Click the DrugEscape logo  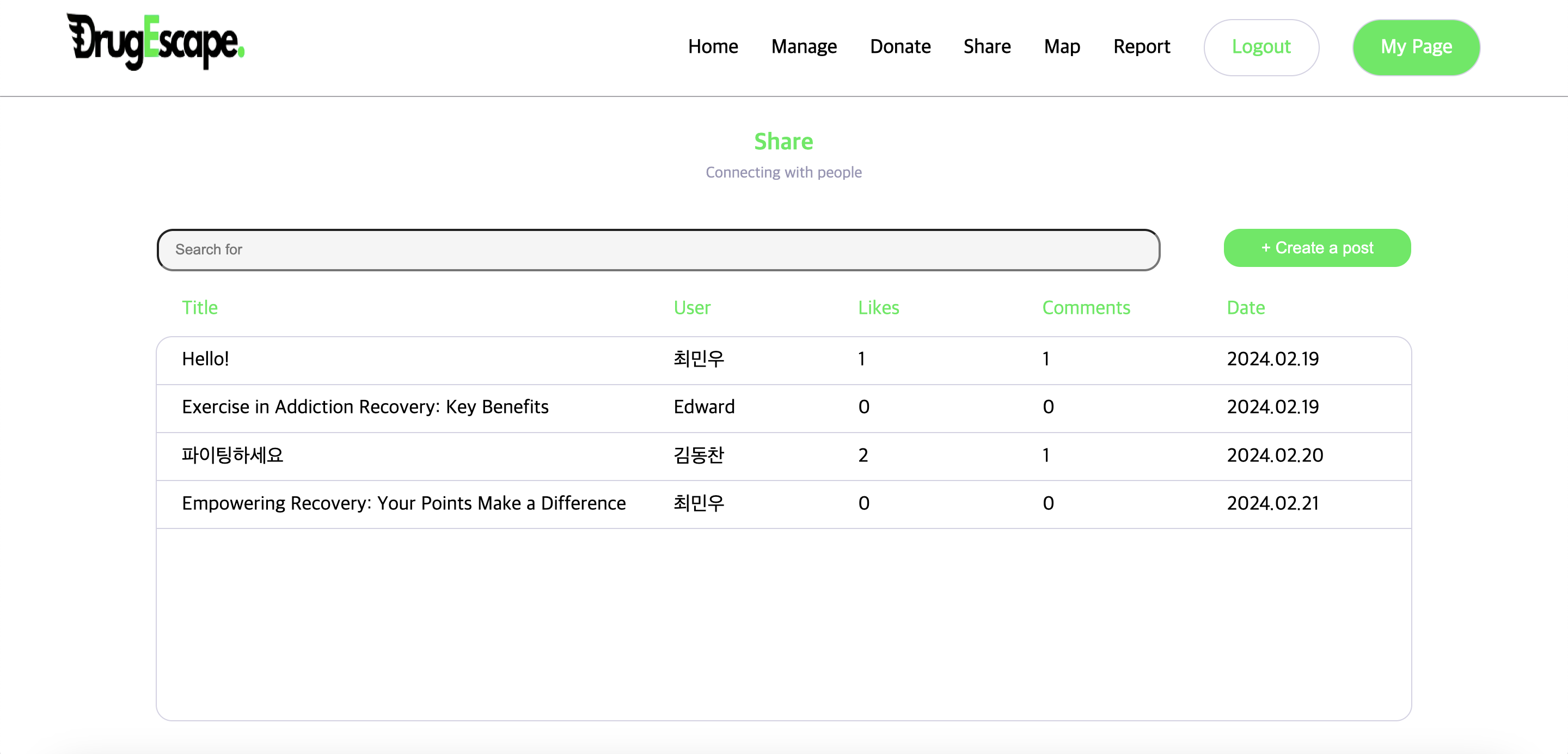tap(156, 41)
